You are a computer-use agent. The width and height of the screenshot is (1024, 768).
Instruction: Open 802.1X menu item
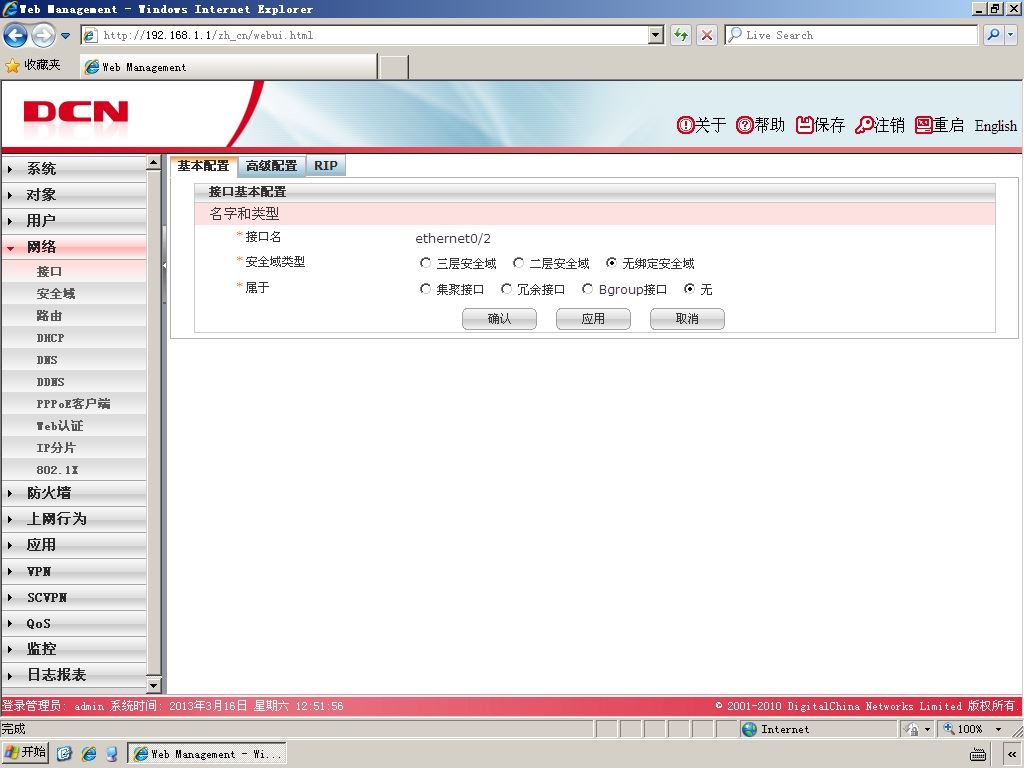(74, 470)
